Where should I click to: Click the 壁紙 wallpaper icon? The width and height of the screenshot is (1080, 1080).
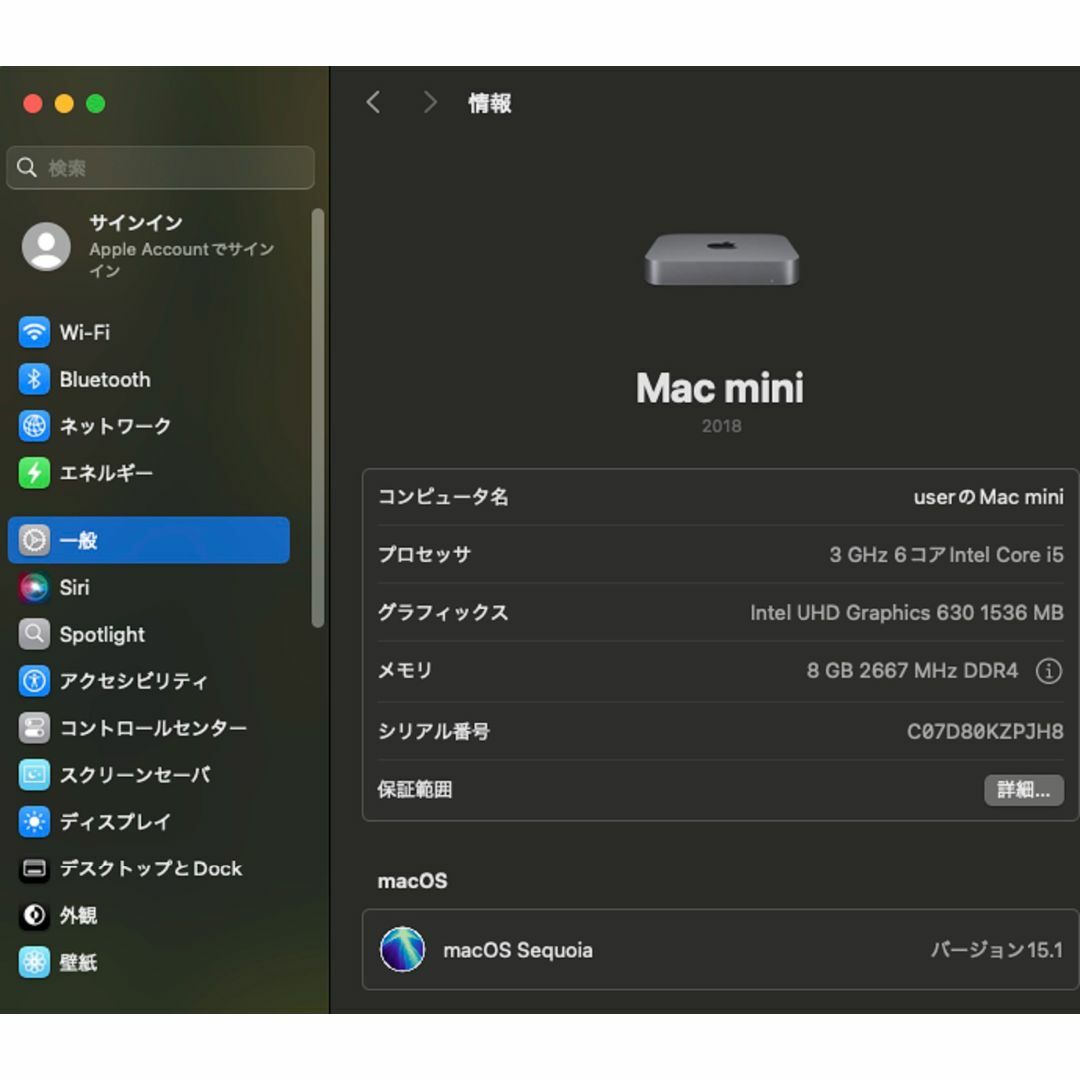[34, 962]
